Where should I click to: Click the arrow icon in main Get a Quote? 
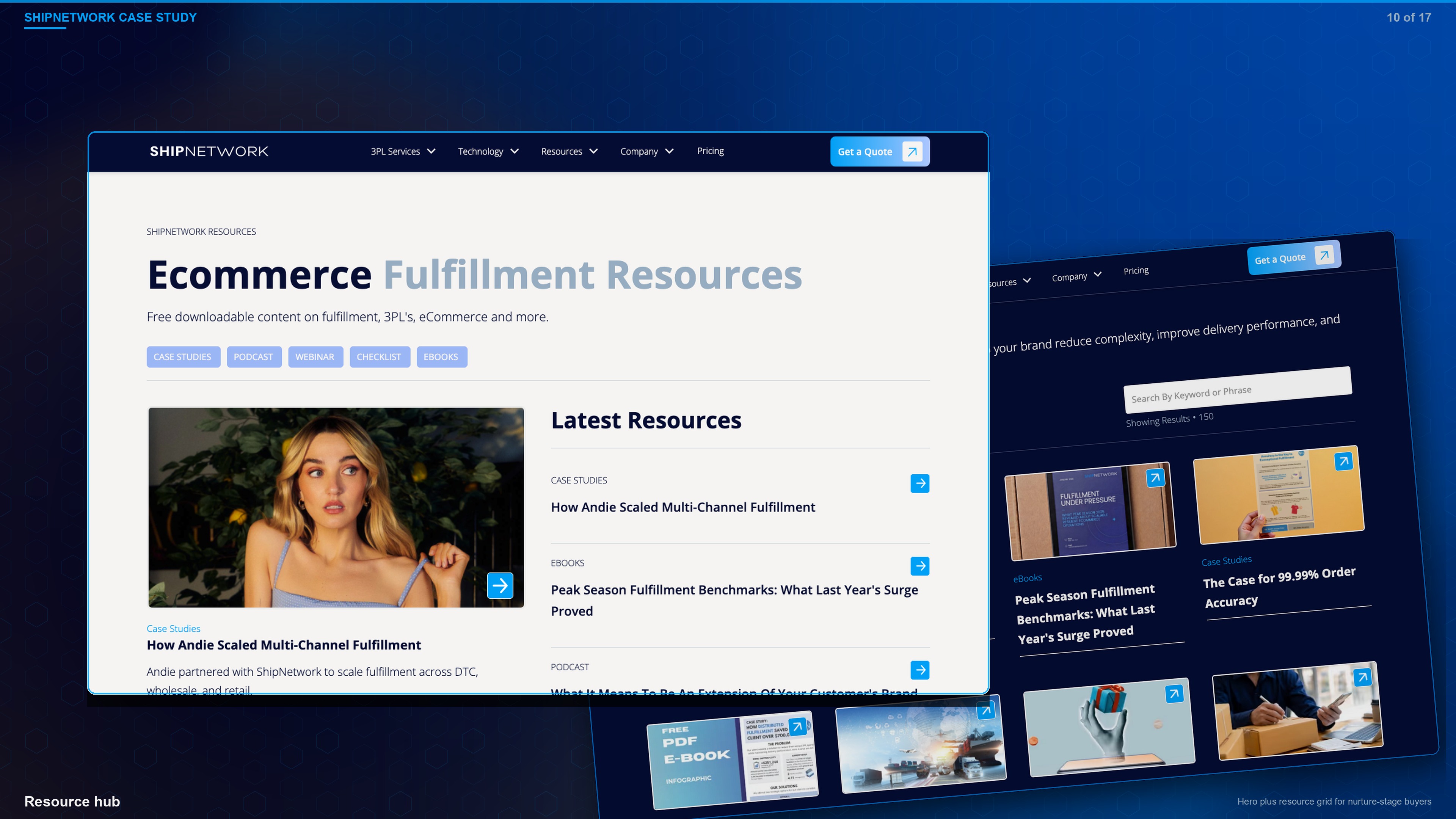point(912,152)
